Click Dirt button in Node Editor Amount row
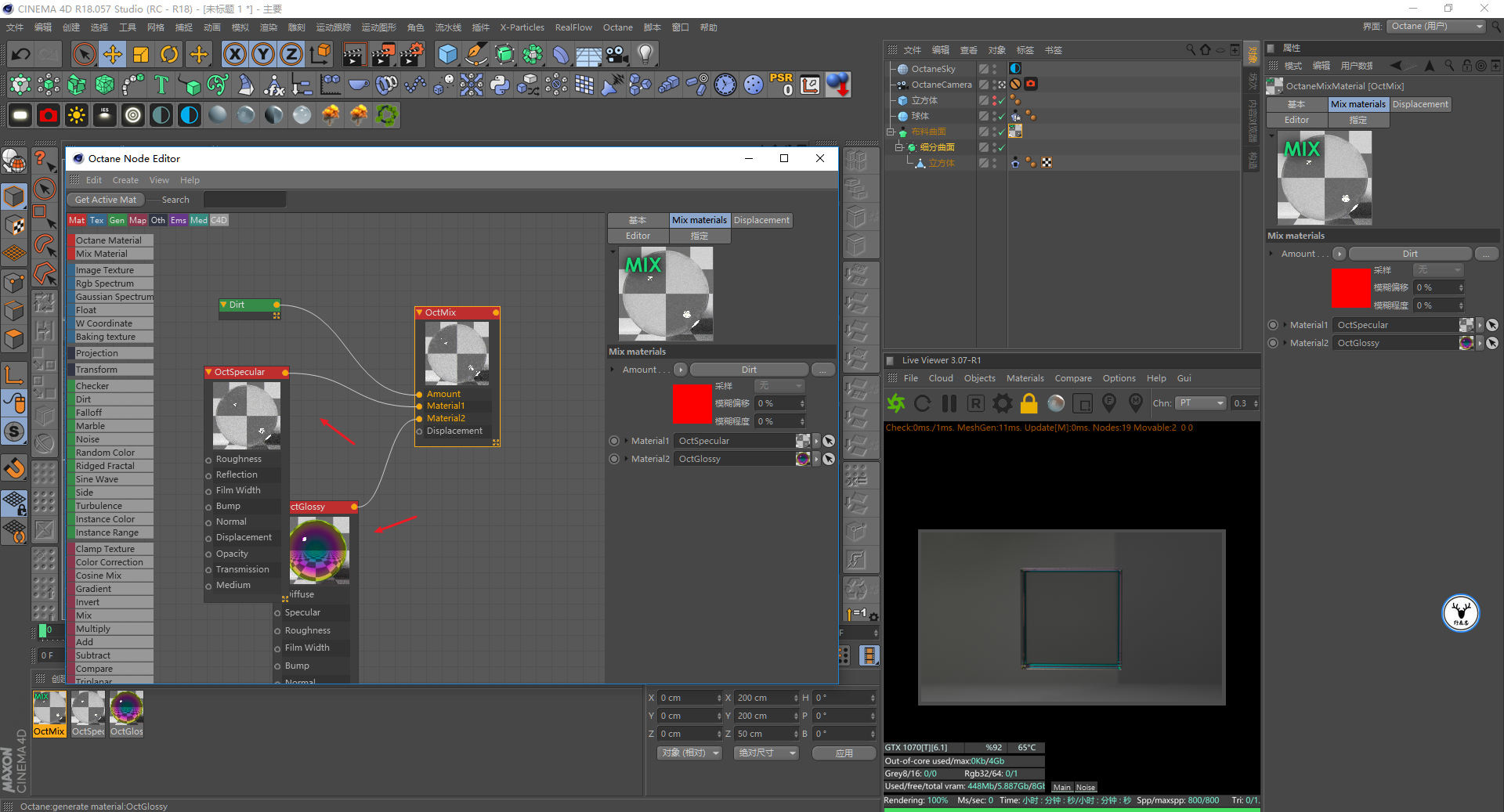The width and height of the screenshot is (1504, 812). [x=749, y=370]
